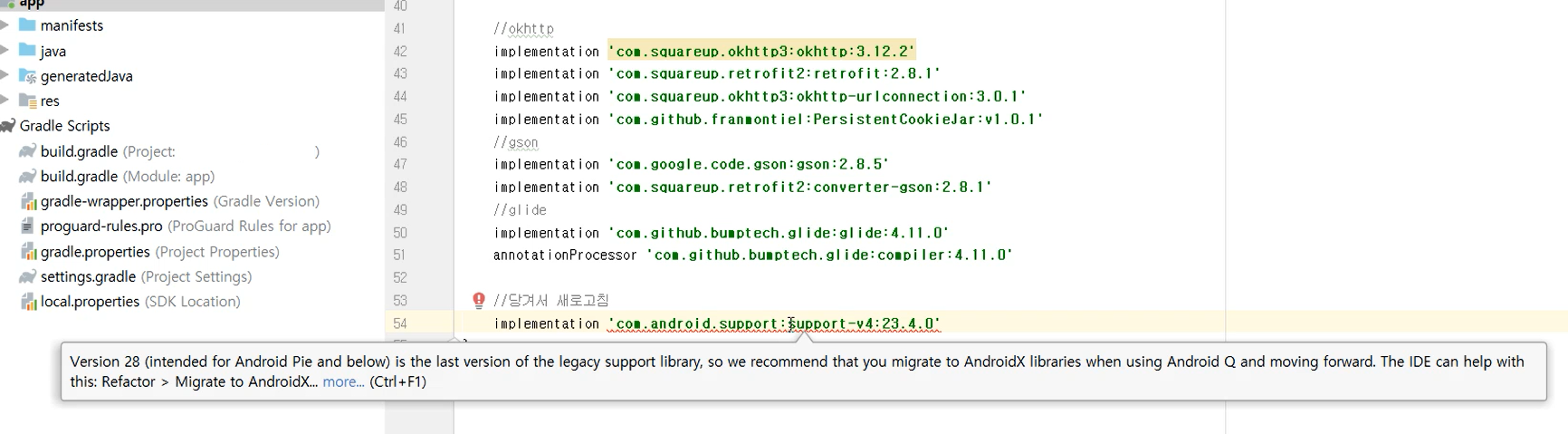Click the manifests folder icon
1568x434 pixels.
point(27,25)
